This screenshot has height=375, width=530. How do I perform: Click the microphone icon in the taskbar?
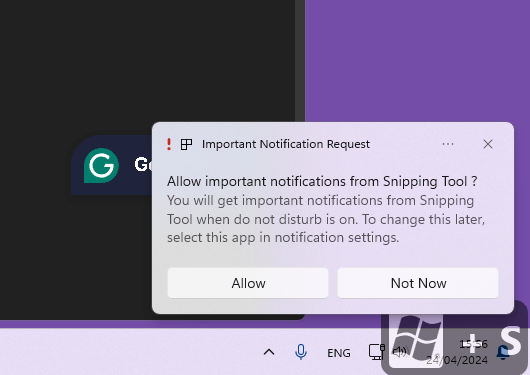(x=300, y=352)
